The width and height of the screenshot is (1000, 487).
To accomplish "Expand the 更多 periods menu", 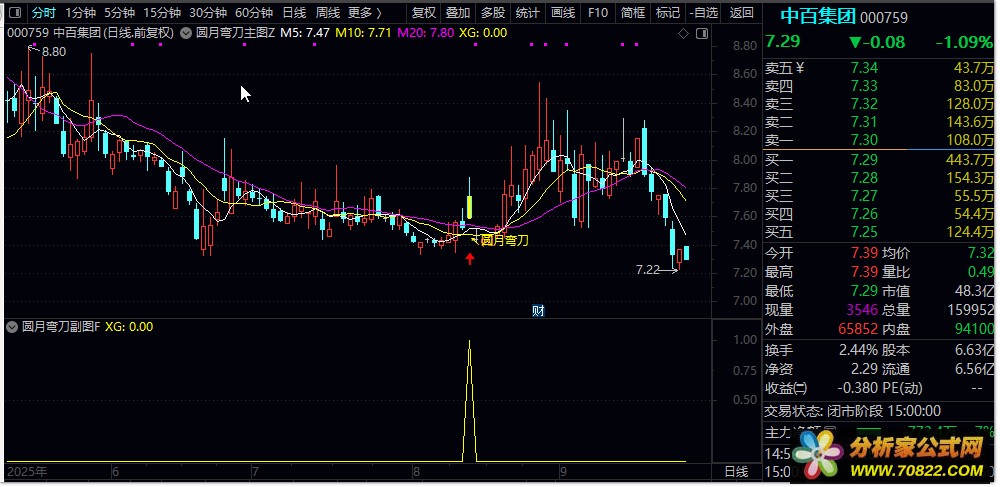I will 365,13.
